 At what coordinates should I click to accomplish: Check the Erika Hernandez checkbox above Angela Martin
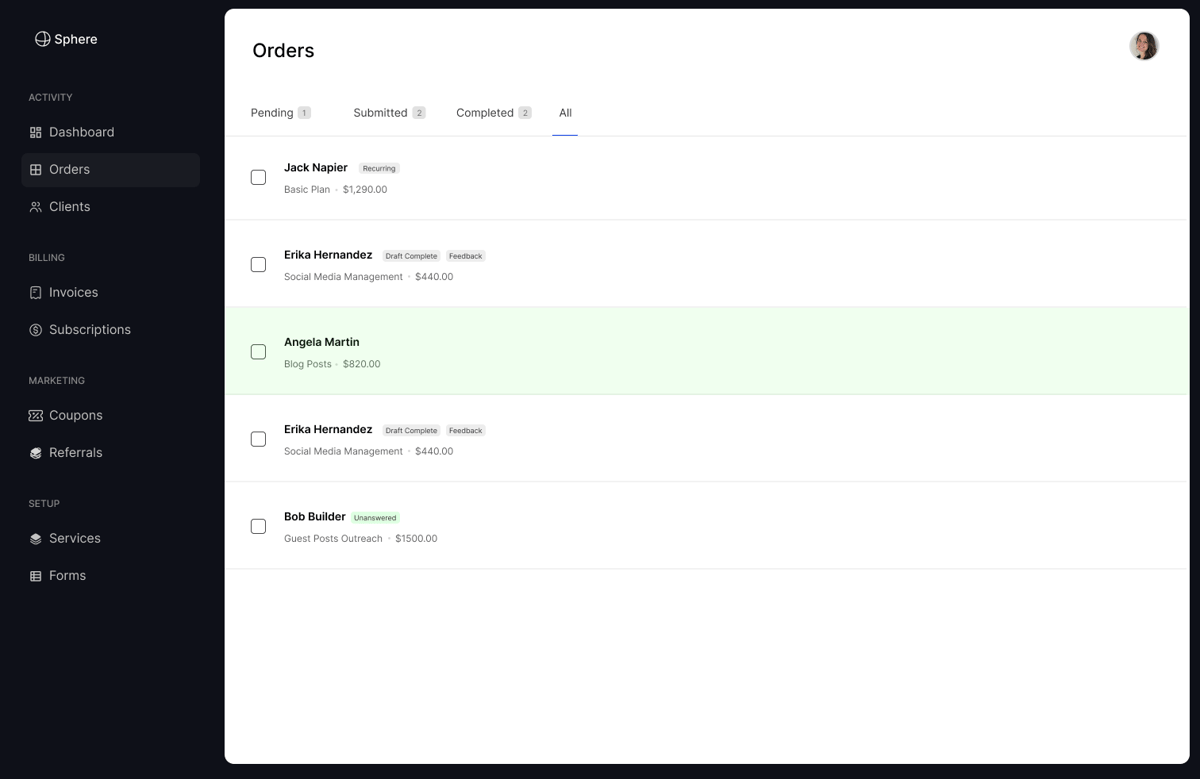pyautogui.click(x=258, y=265)
